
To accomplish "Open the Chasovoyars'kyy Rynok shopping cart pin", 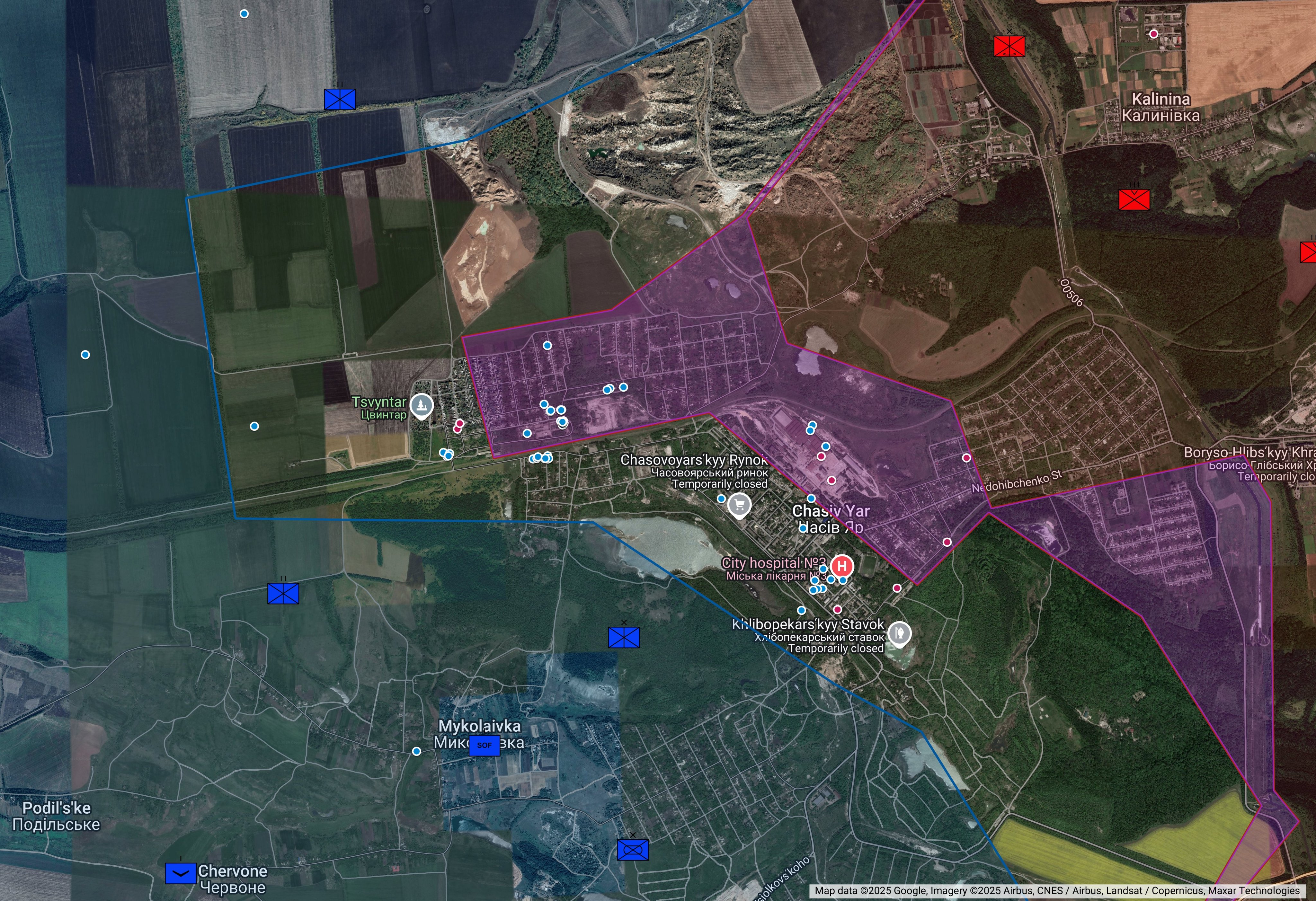I will click(x=739, y=504).
